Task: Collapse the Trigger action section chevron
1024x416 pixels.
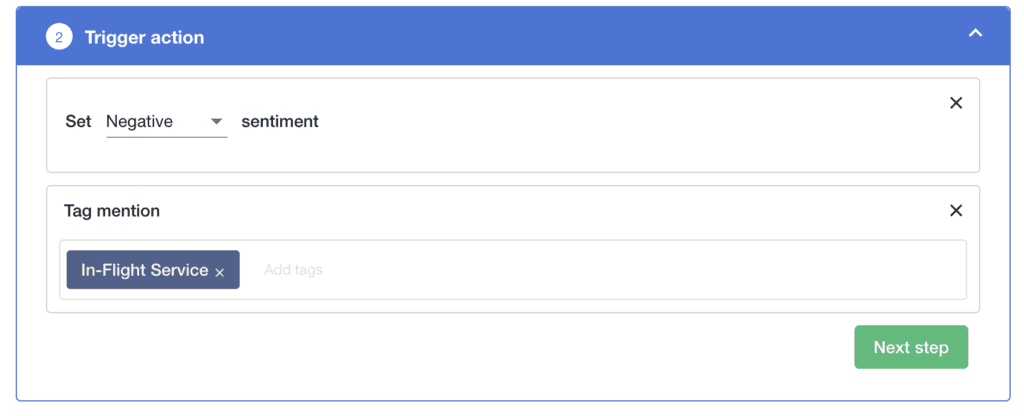Action: [976, 34]
